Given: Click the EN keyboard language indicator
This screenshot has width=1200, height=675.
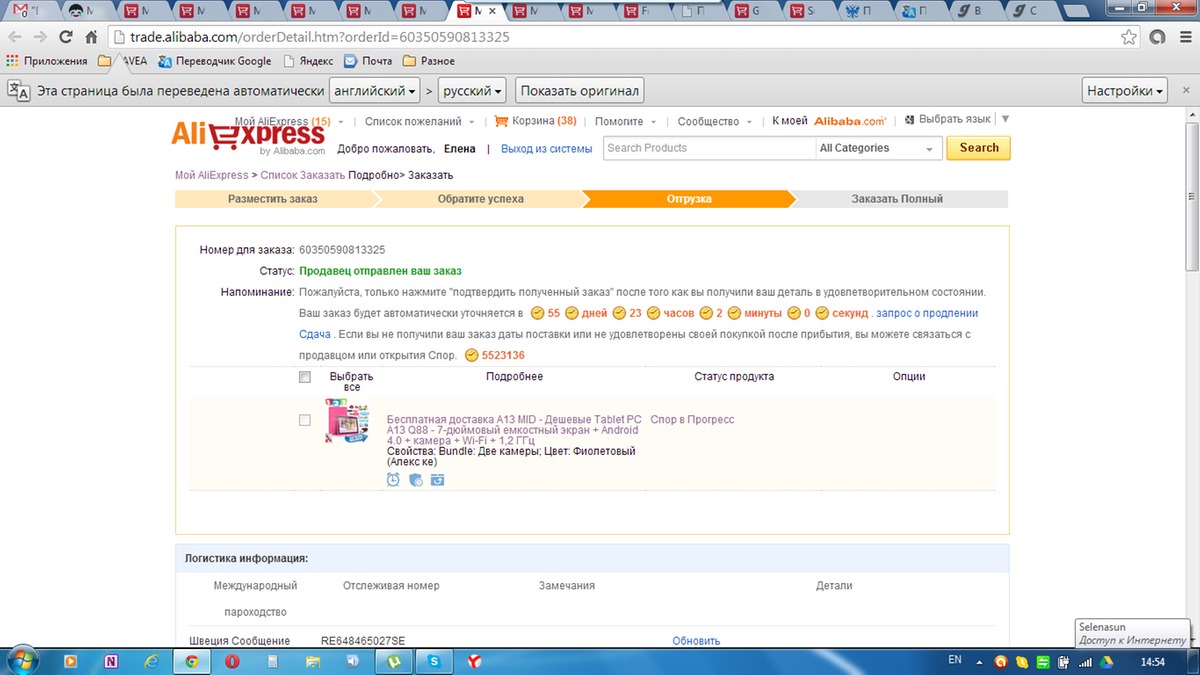Looking at the screenshot, I should tap(955, 661).
